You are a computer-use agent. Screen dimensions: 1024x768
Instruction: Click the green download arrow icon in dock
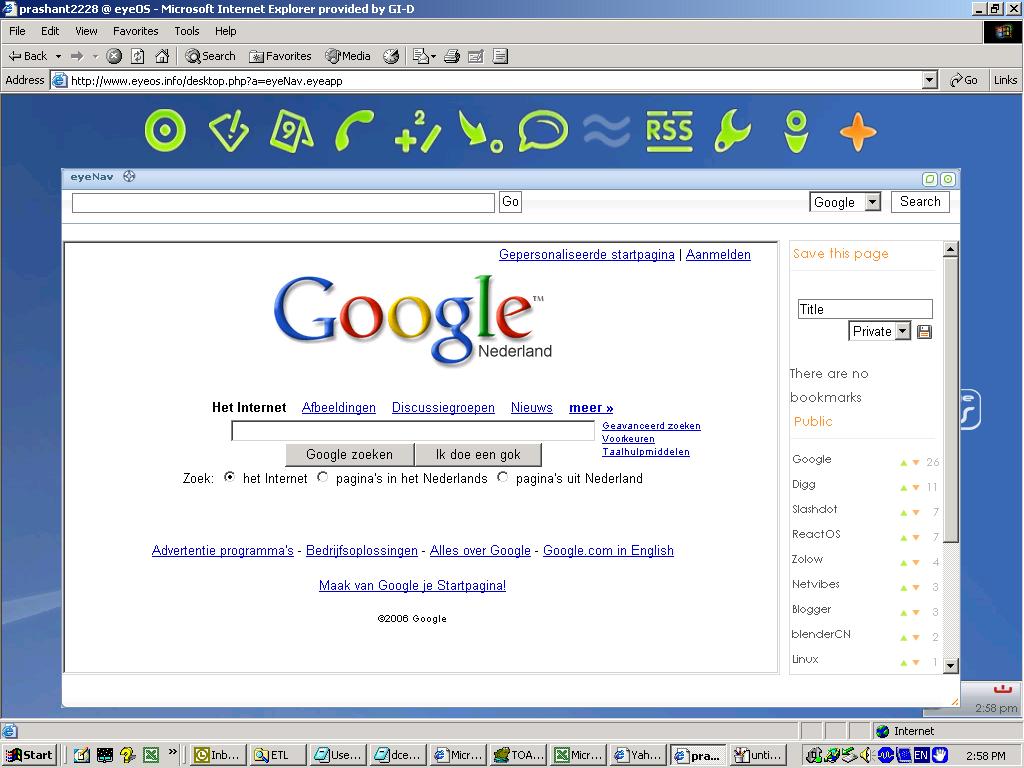click(x=481, y=131)
